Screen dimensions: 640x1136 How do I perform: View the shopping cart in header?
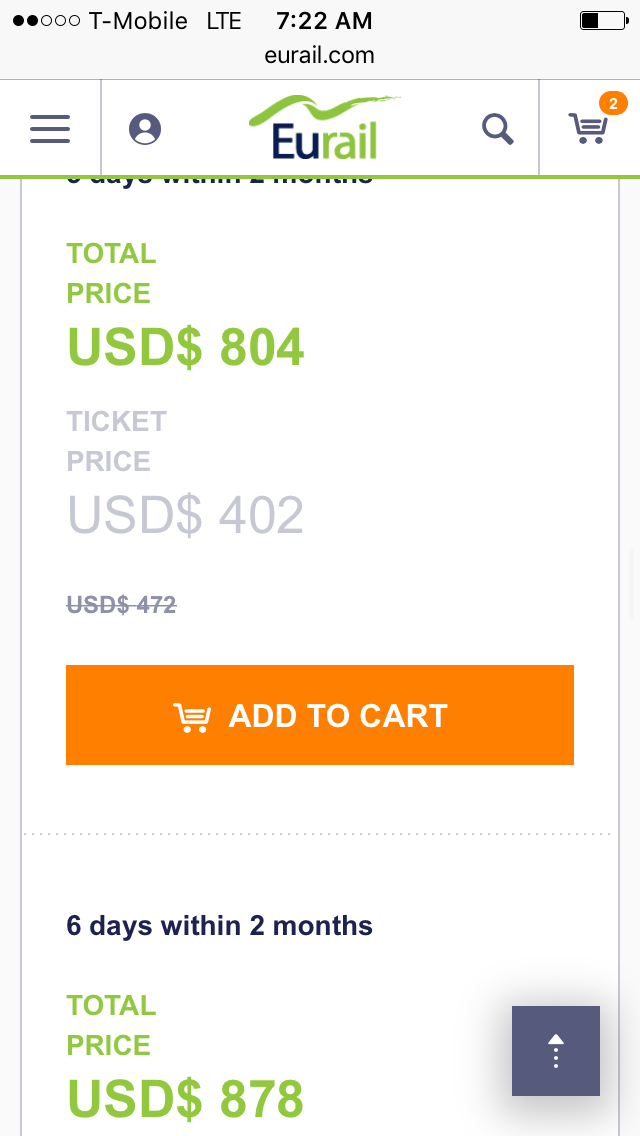click(x=588, y=129)
